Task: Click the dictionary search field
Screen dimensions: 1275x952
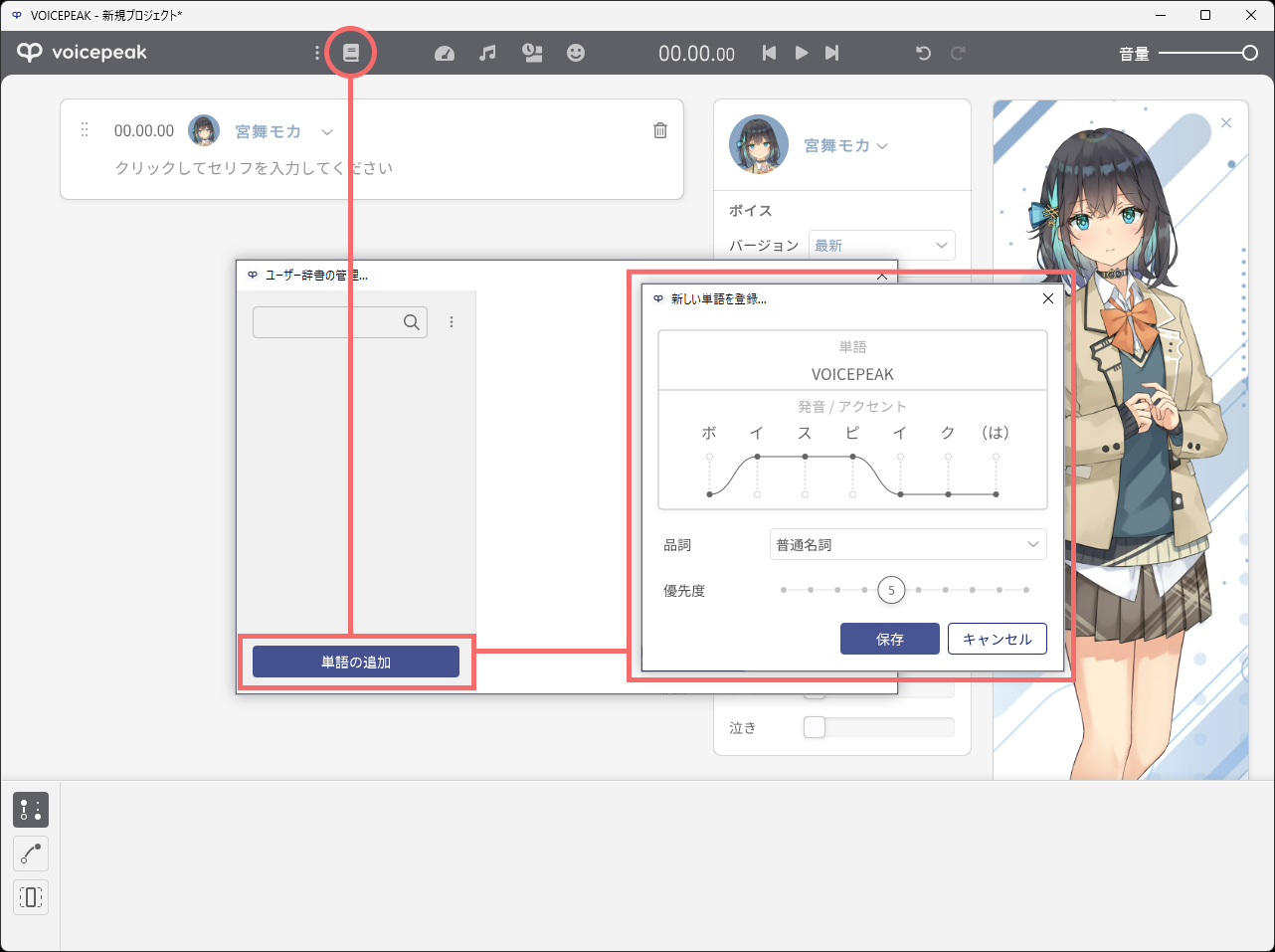Action: [340, 322]
